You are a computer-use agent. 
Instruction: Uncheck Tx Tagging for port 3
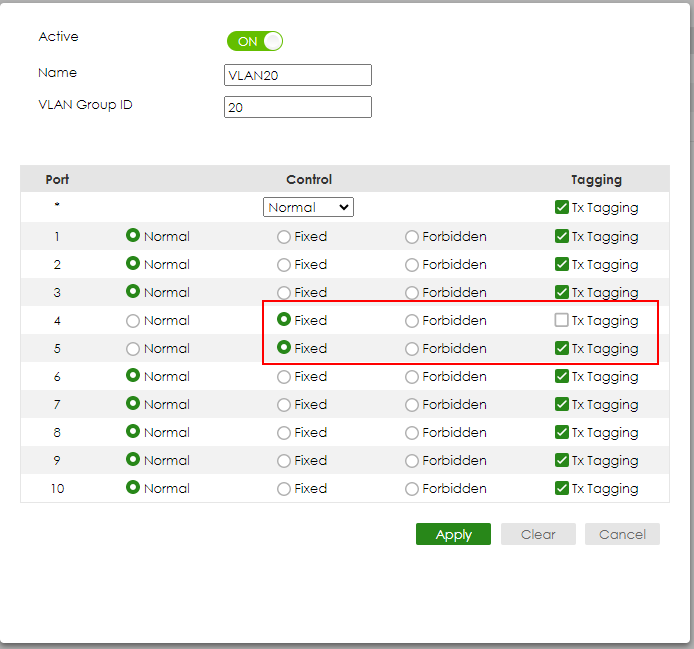coord(562,293)
